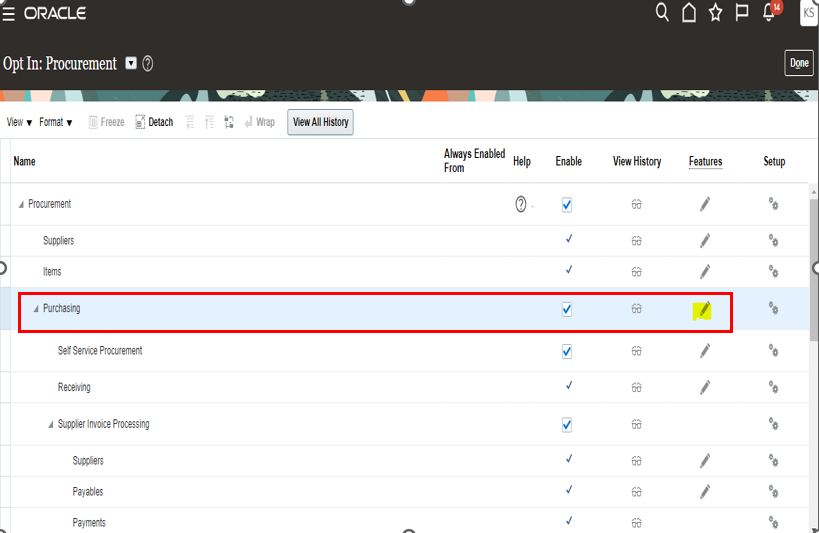The width and height of the screenshot is (819, 533).
Task: Open the Favorites star icon
Action: (x=715, y=13)
